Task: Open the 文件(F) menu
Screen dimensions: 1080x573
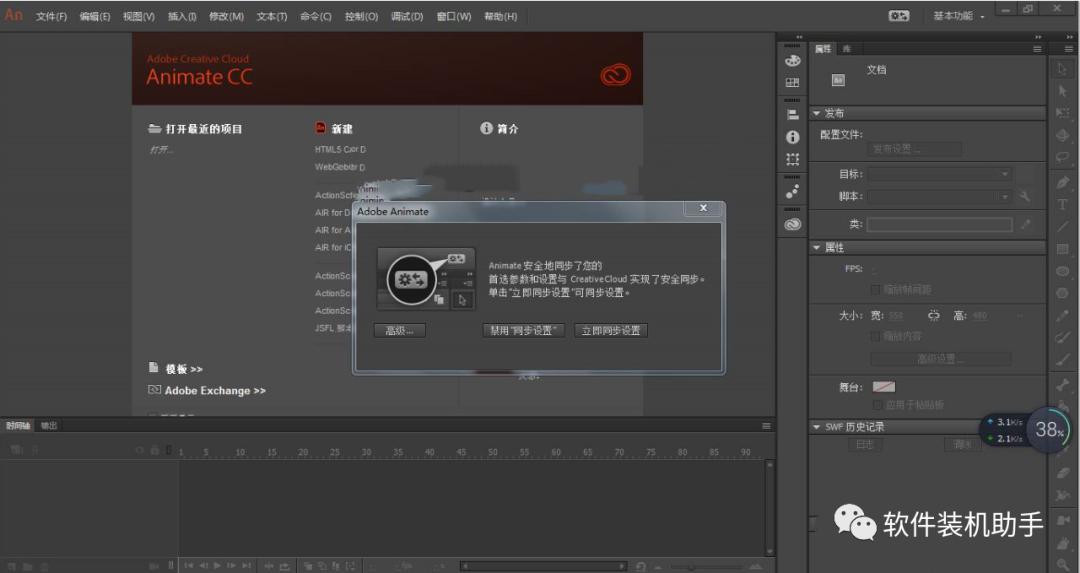Action: click(52, 16)
